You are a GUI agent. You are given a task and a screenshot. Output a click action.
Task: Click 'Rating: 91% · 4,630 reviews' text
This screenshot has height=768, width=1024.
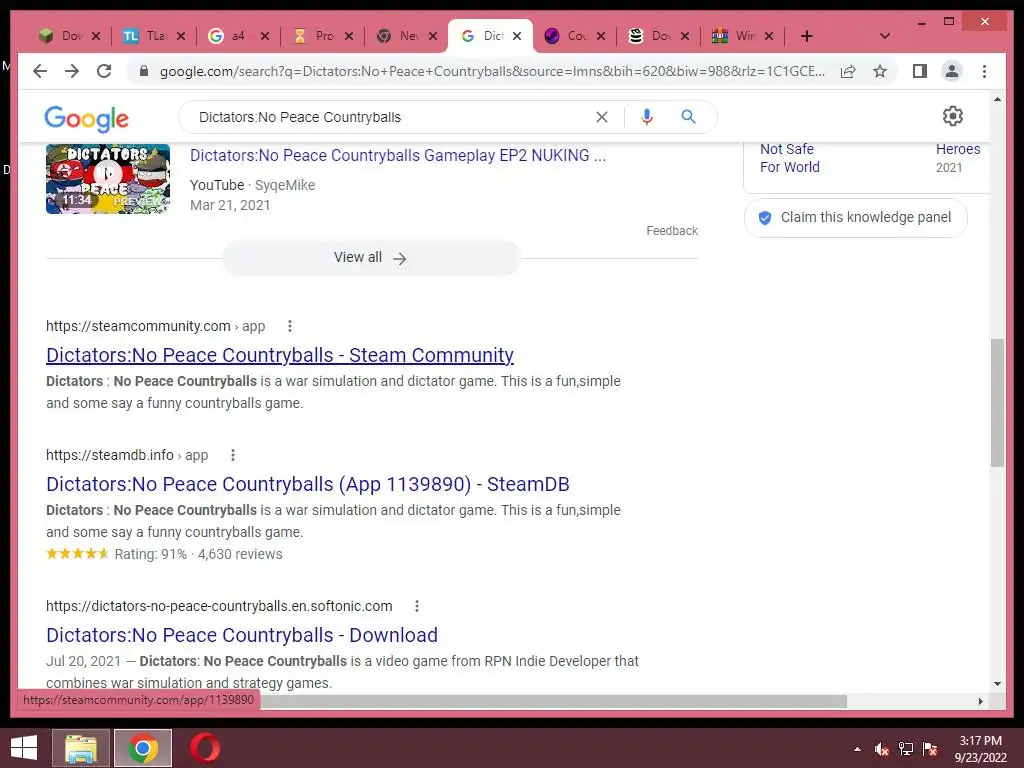click(199, 554)
